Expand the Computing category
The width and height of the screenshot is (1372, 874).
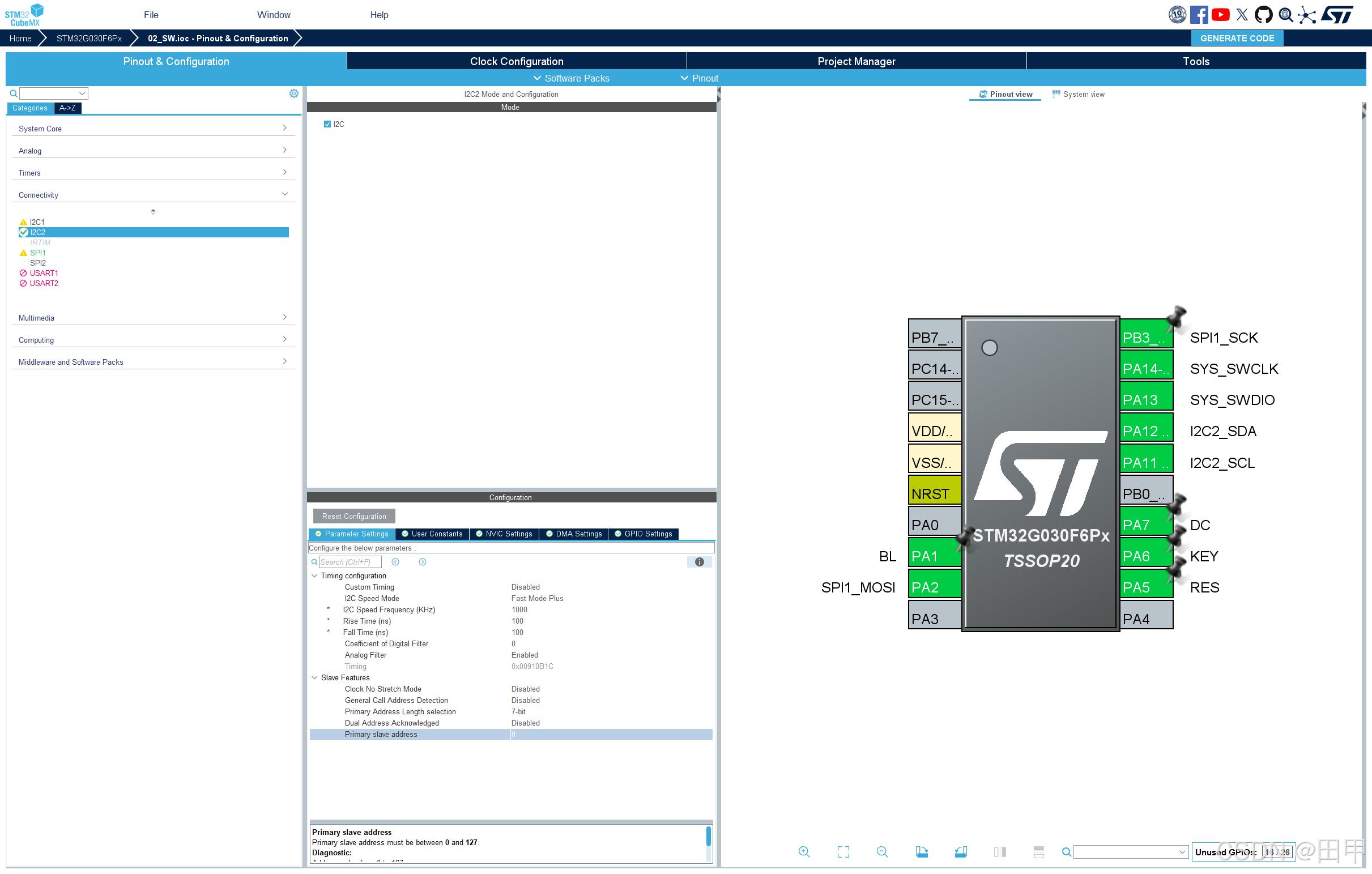[154, 340]
